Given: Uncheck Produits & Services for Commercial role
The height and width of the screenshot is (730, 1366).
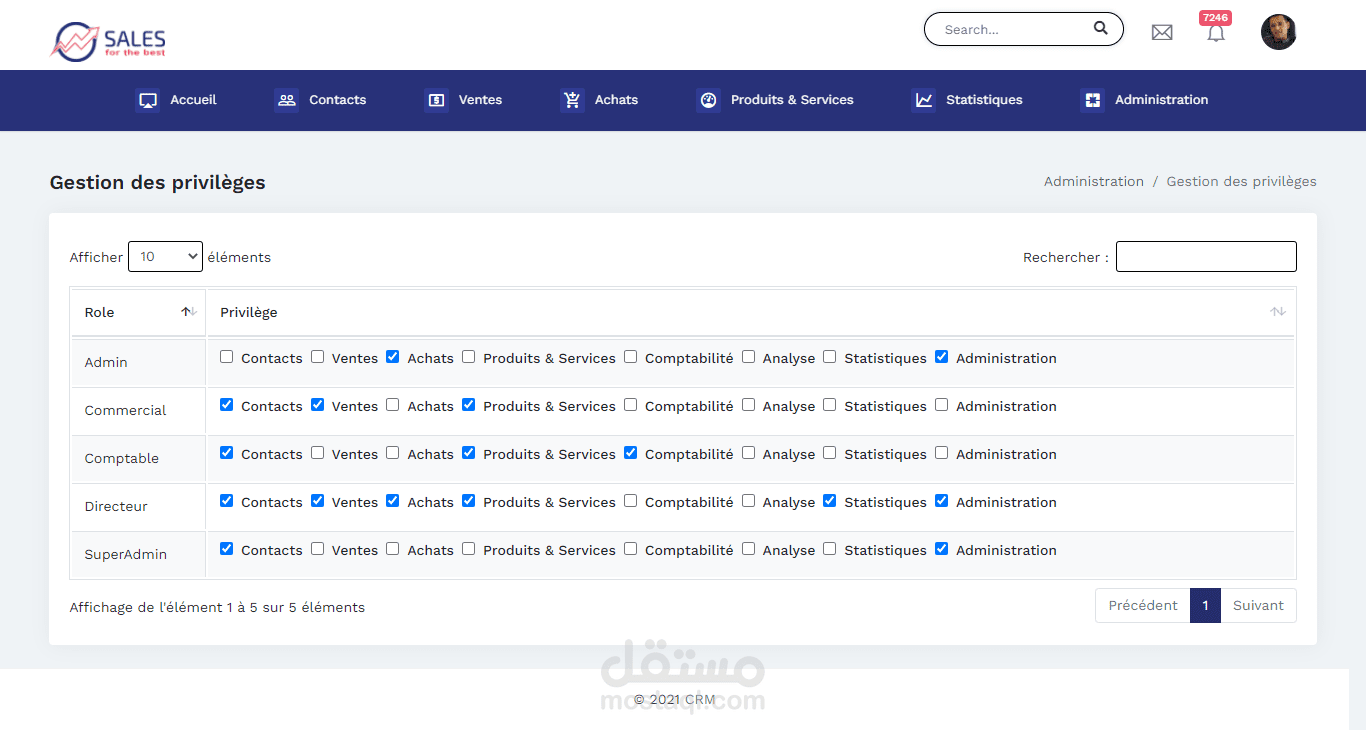Looking at the screenshot, I should point(468,405).
